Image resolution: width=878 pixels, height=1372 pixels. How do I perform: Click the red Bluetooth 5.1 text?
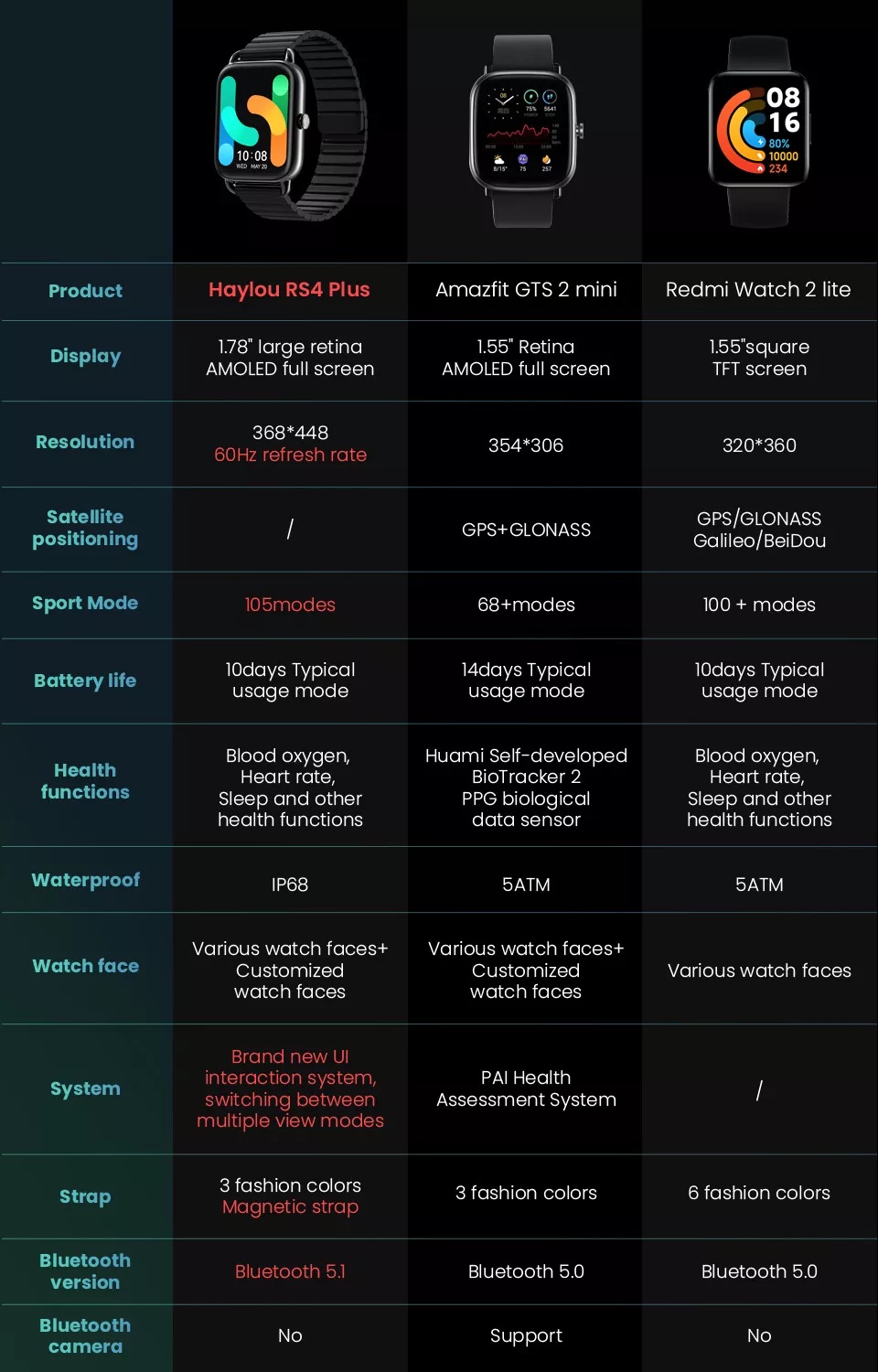[290, 1271]
